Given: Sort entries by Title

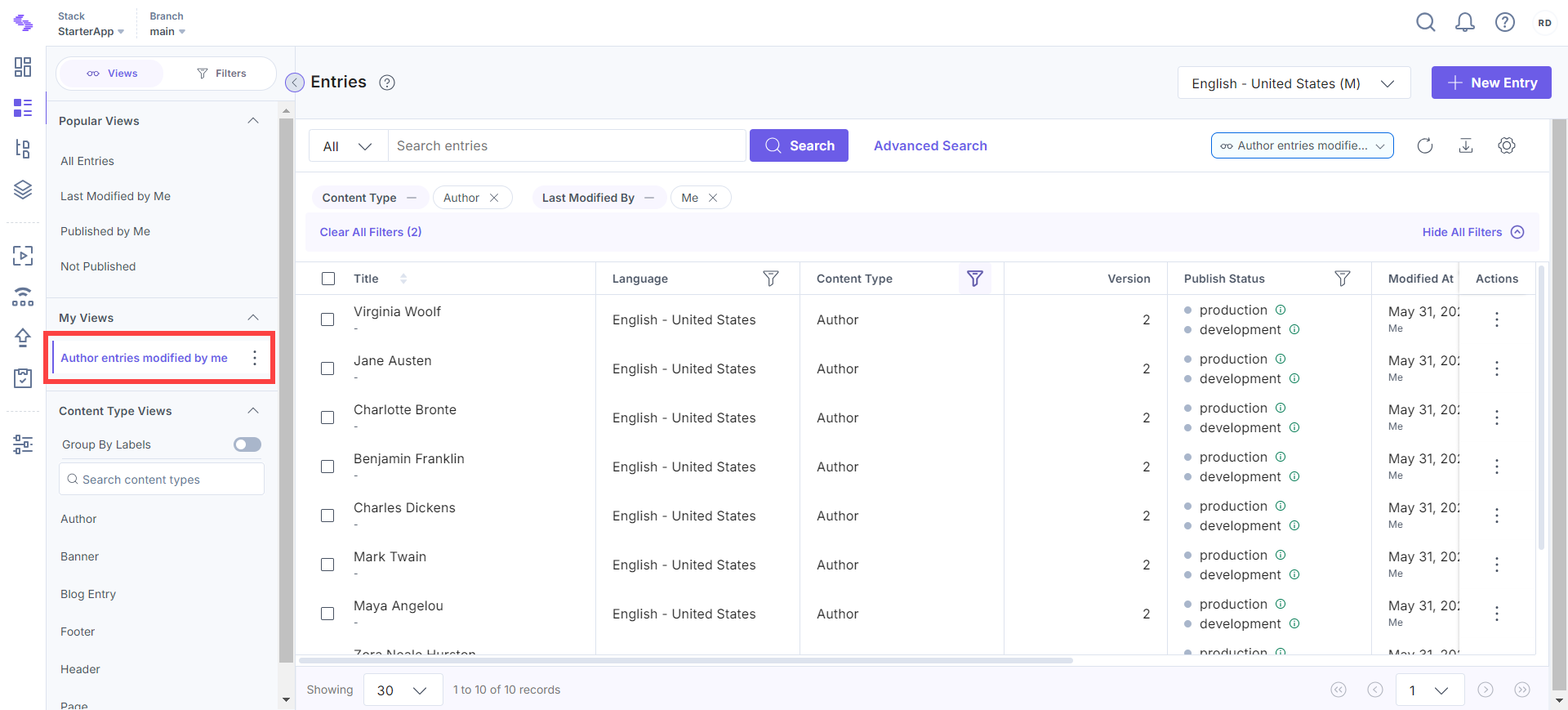Looking at the screenshot, I should coord(403,279).
